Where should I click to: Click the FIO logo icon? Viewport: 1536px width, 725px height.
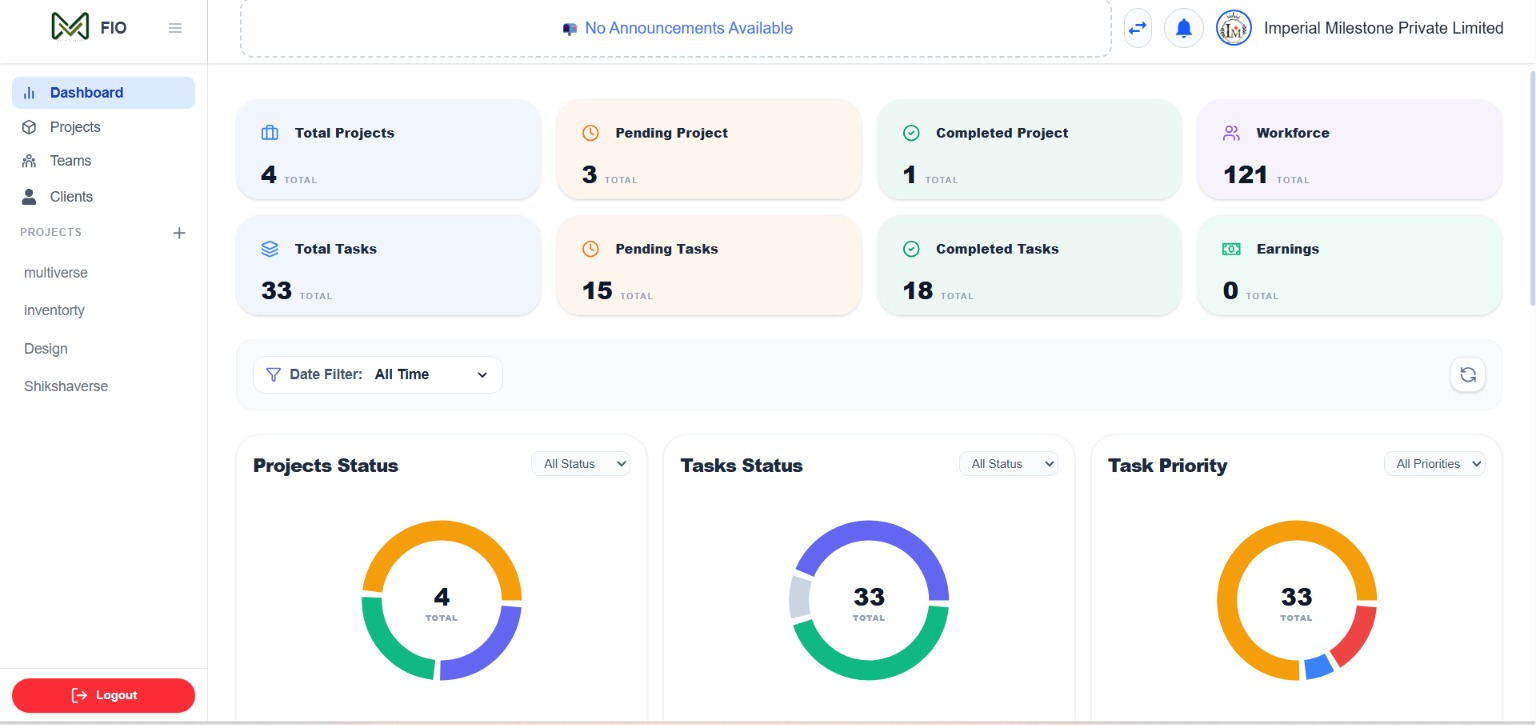[70, 27]
